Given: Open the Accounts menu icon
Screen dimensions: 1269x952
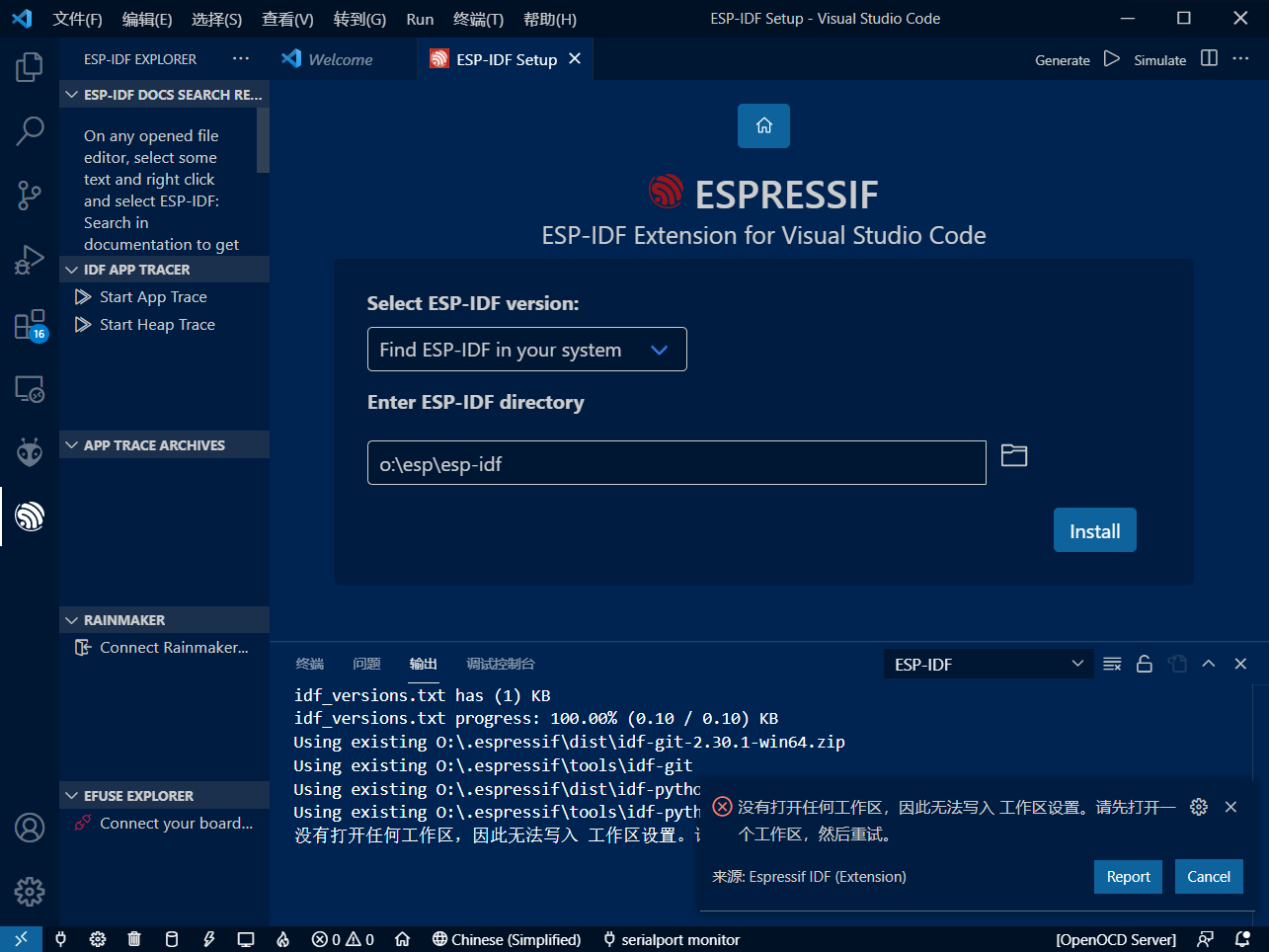Looking at the screenshot, I should [30, 828].
